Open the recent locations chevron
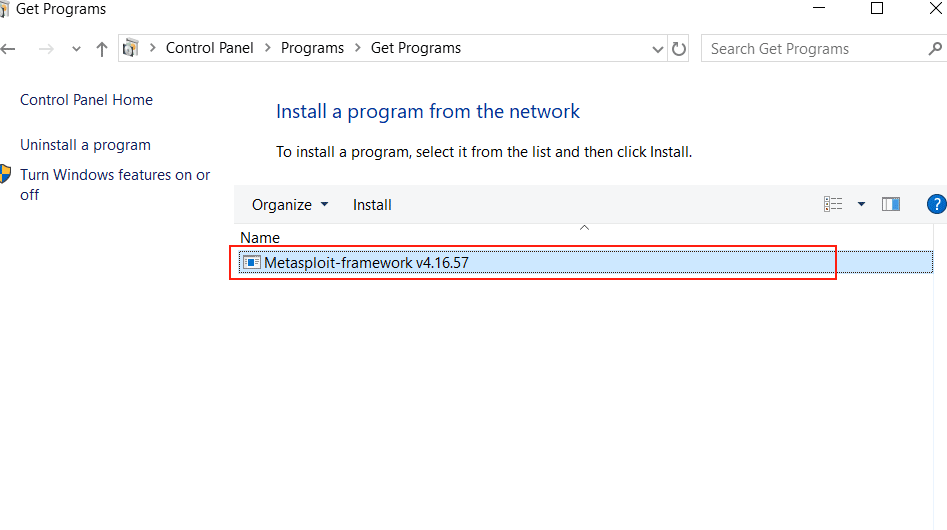Viewport: 947px width, 530px height. 76,49
